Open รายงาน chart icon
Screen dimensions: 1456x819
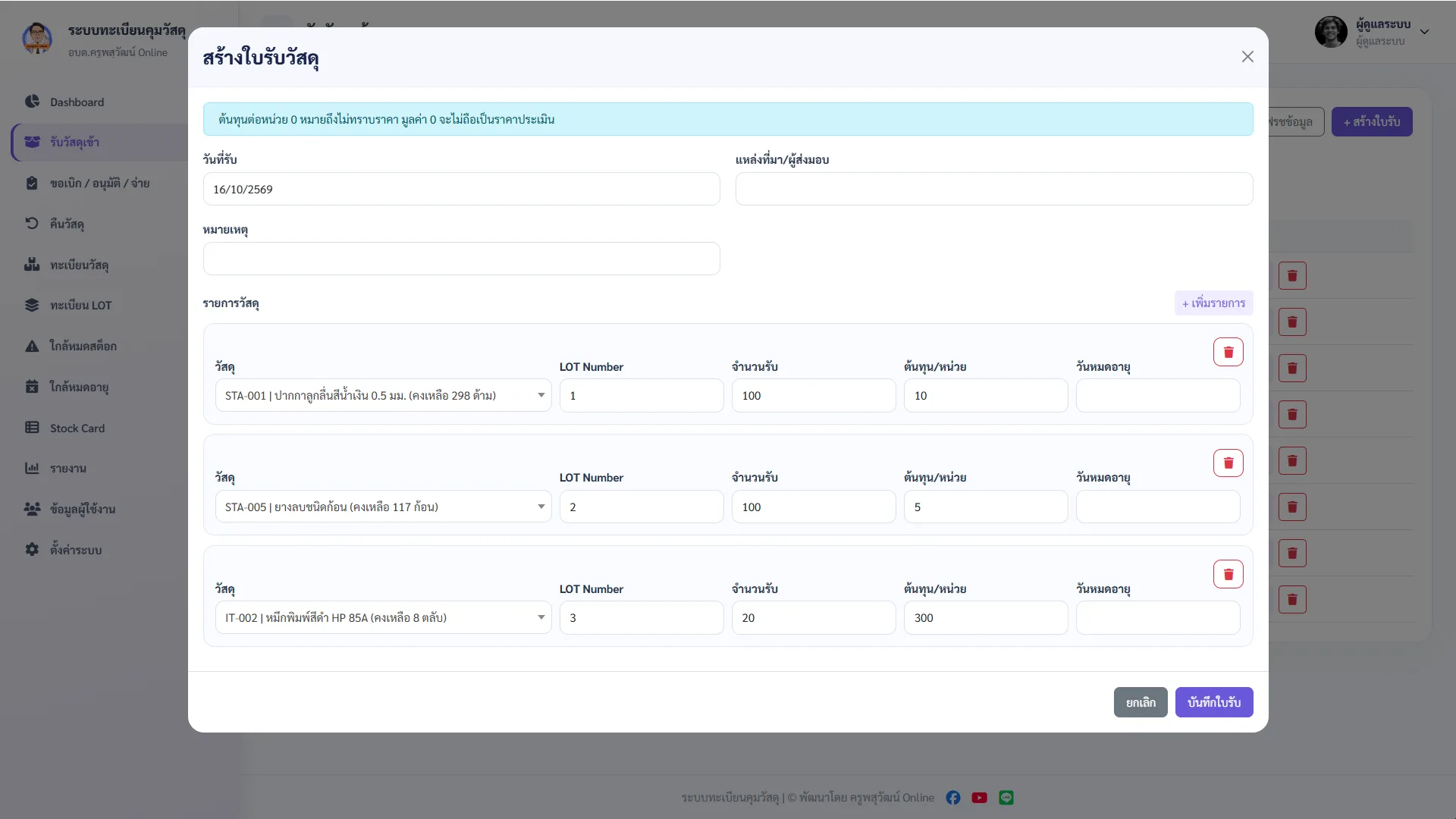click(32, 468)
